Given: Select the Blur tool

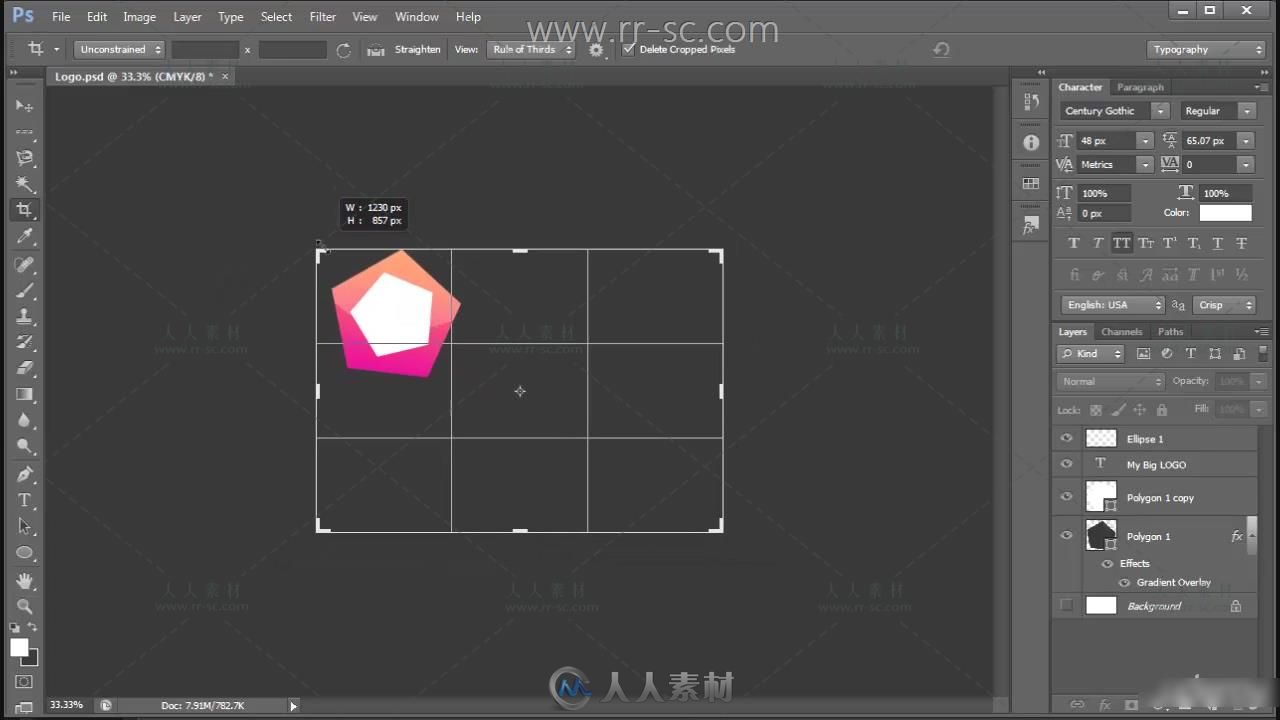Looking at the screenshot, I should 25,420.
